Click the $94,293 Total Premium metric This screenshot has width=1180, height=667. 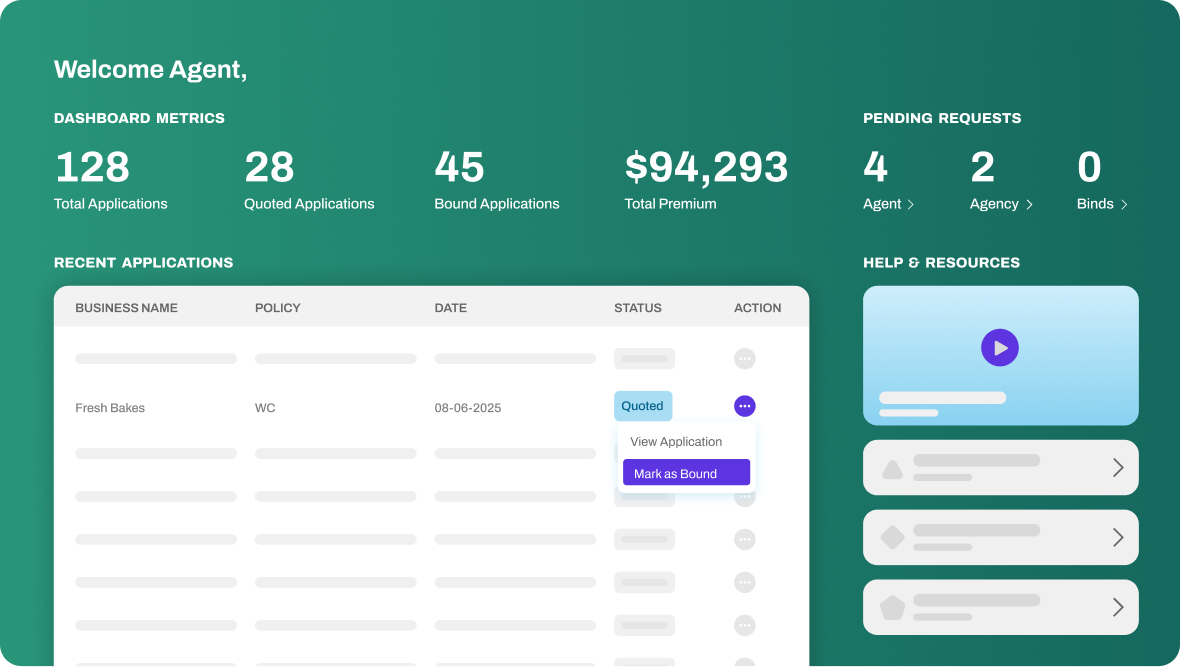(706, 180)
